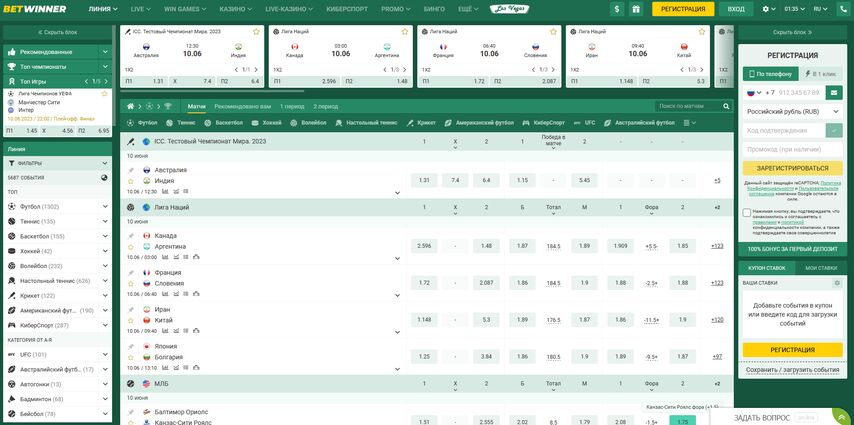Click the dollar payments icon in header
The height and width of the screenshot is (425, 854).
pos(617,9)
